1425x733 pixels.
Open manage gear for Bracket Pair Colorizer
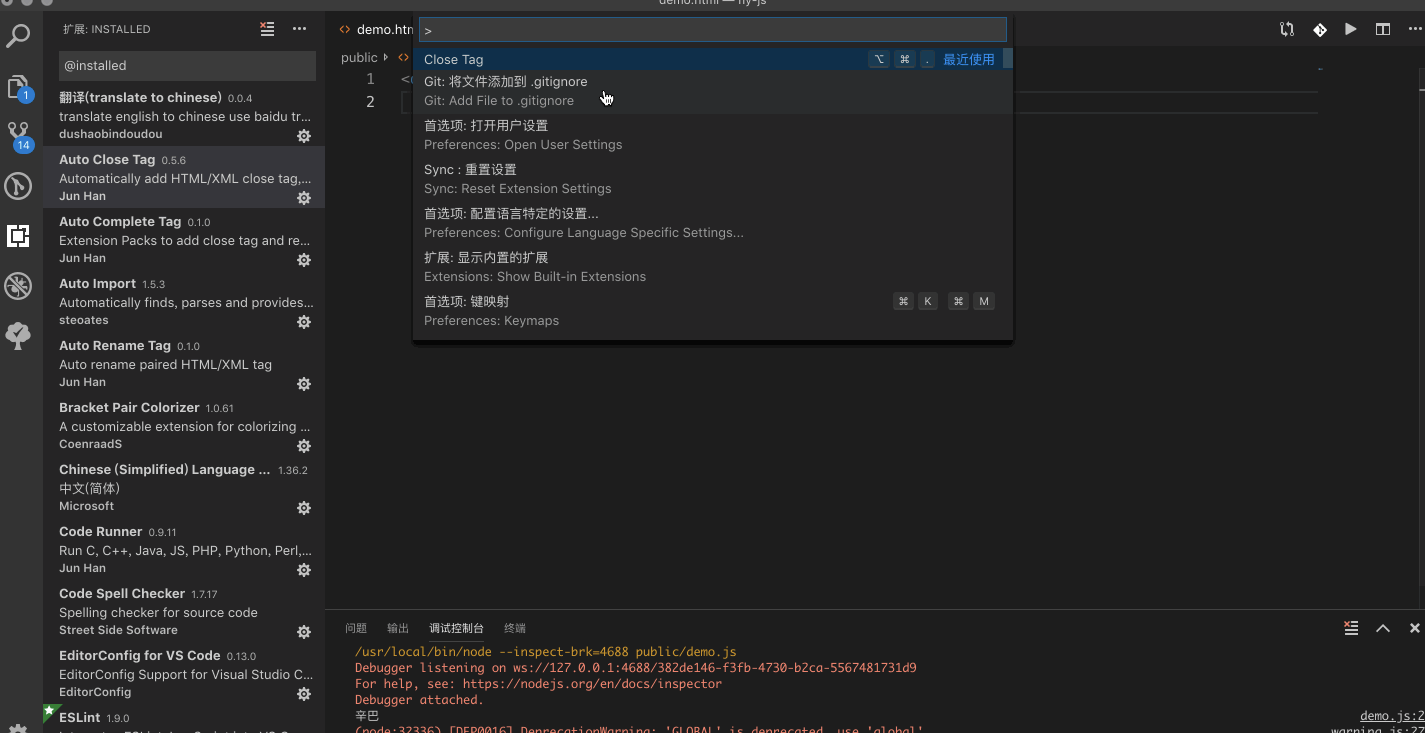304,446
